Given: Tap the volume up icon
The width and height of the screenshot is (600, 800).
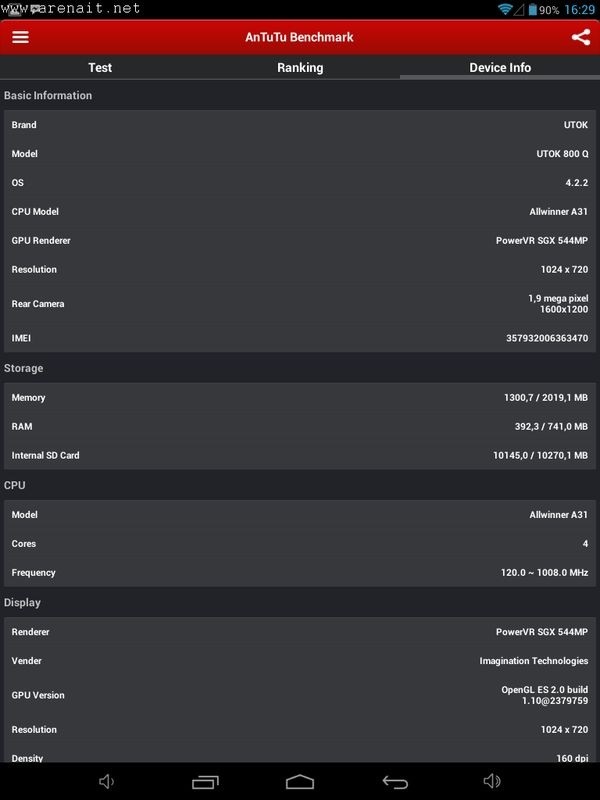Looking at the screenshot, I should click(492, 781).
